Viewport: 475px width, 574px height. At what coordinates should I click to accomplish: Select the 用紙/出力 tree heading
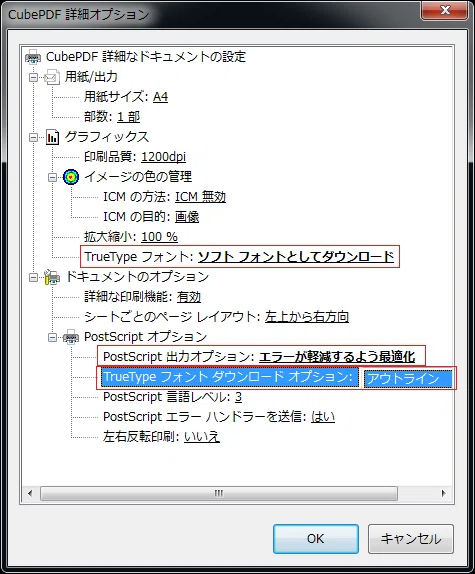(91, 77)
